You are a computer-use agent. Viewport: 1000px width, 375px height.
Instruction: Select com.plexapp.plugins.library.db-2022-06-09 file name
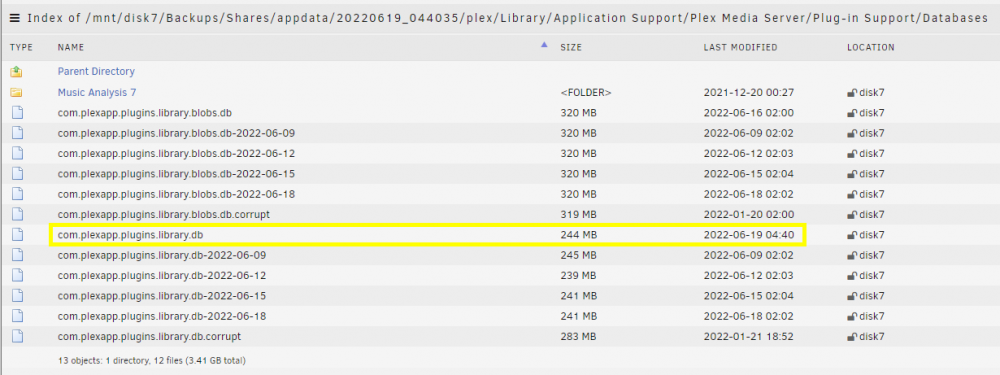click(x=162, y=255)
